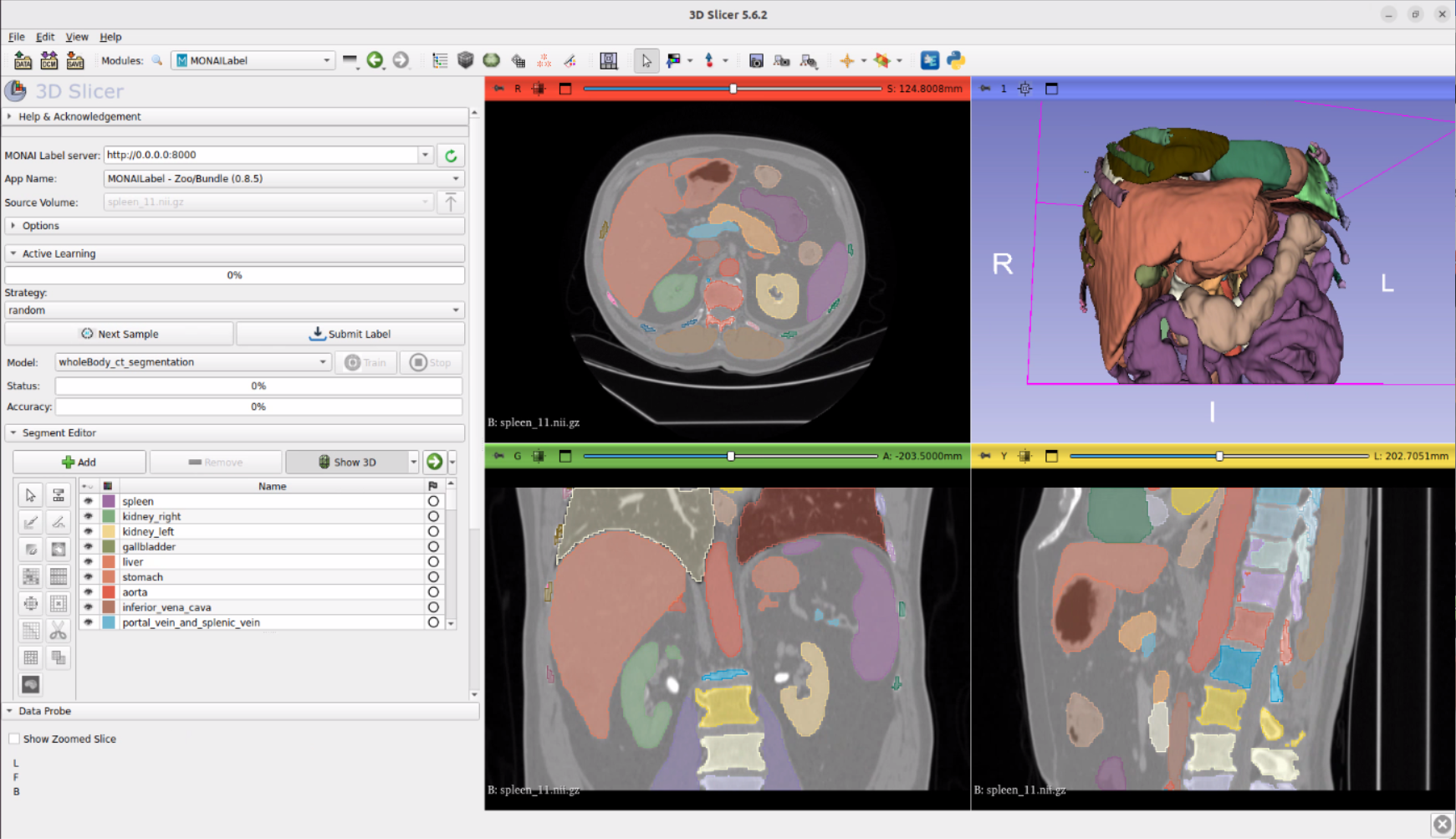1456x839 pixels.
Task: Open the Edit menu
Action: tap(45, 37)
